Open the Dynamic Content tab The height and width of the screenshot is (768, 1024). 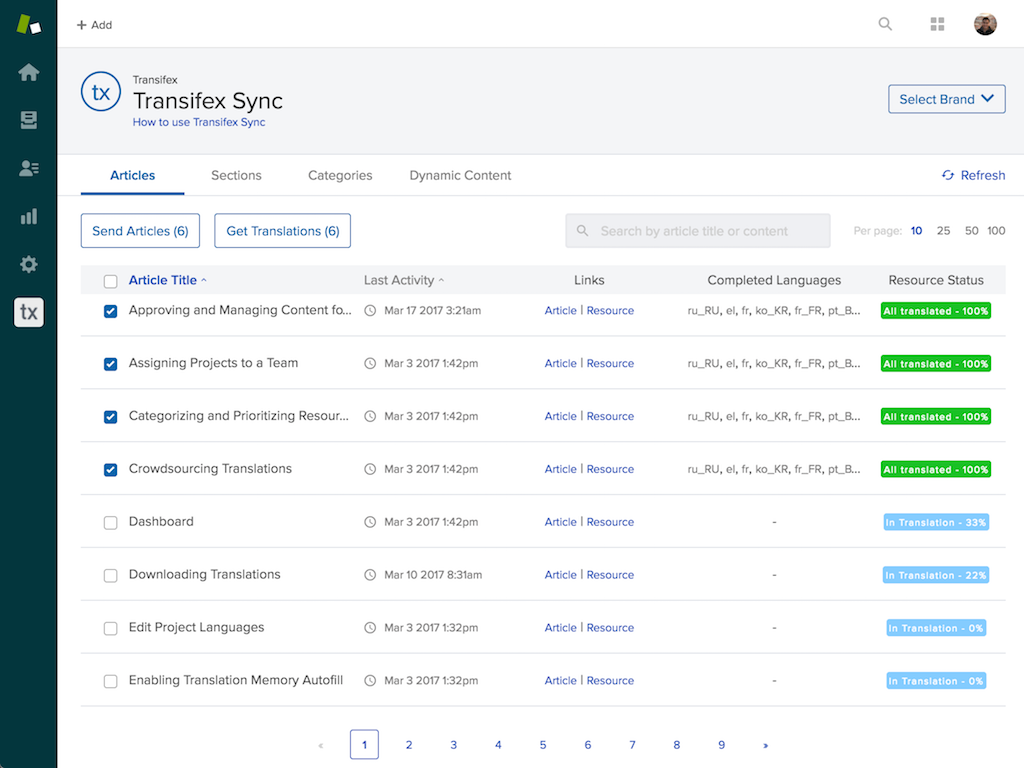pos(460,175)
